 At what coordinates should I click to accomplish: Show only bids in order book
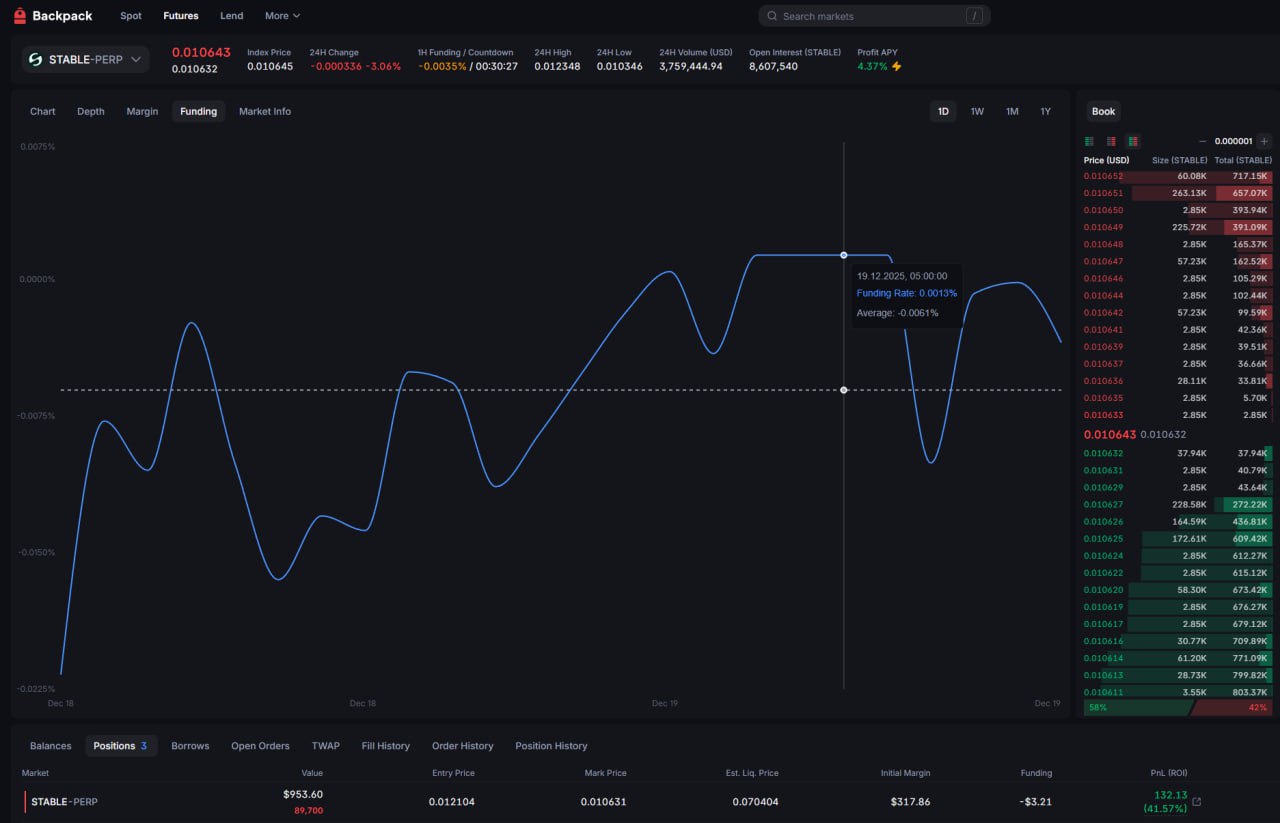point(1089,141)
